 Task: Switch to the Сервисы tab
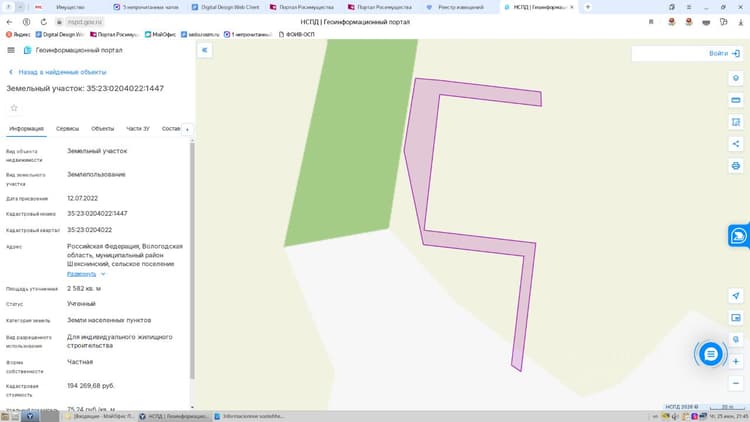click(x=67, y=129)
